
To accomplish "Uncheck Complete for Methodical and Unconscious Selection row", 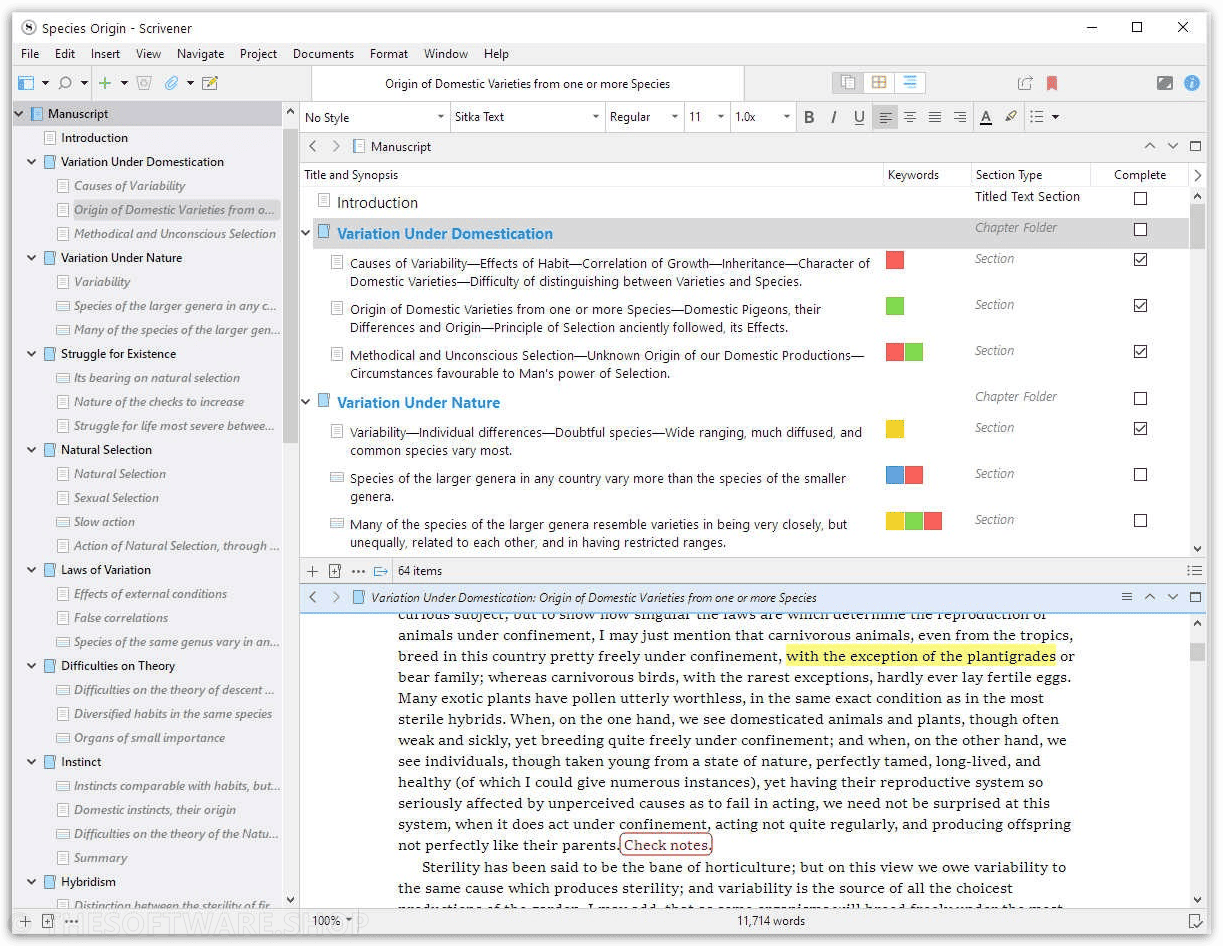I will 1140,352.
